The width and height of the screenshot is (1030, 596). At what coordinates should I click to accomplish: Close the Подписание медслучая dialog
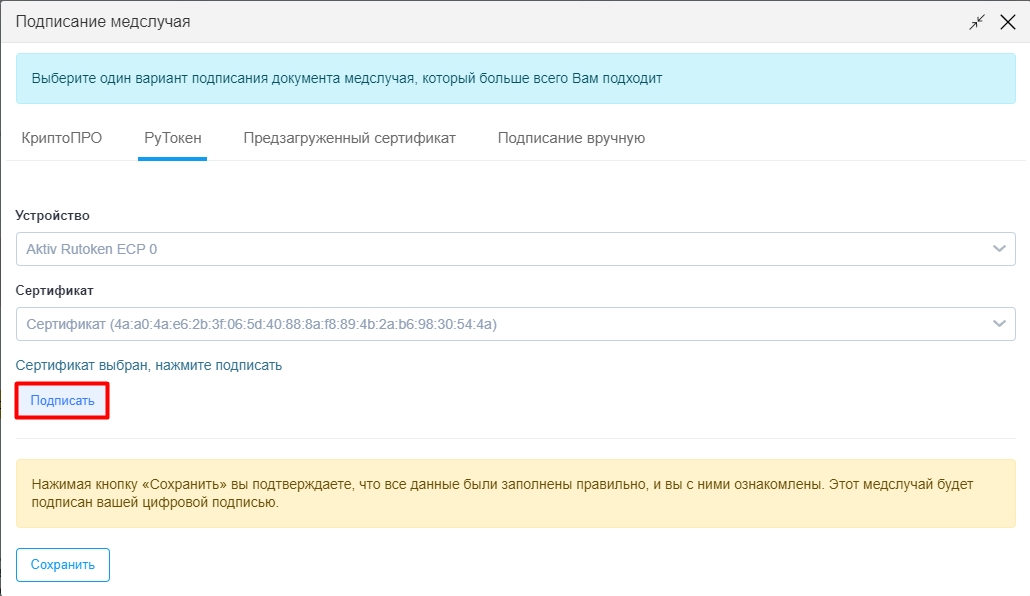tap(1008, 22)
